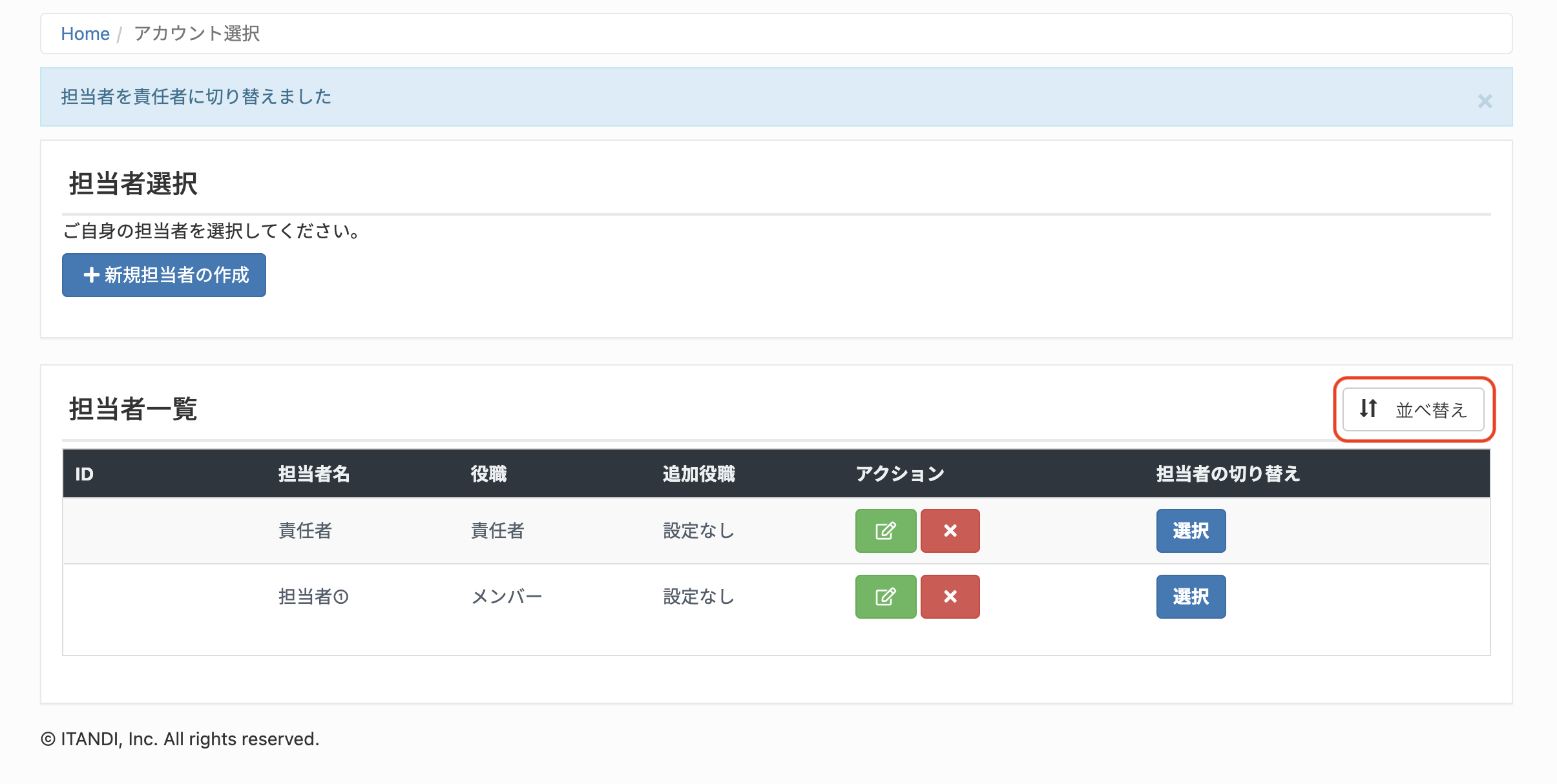Click 設定なし in the 担当者① row
The image size is (1557, 784).
[x=698, y=597]
